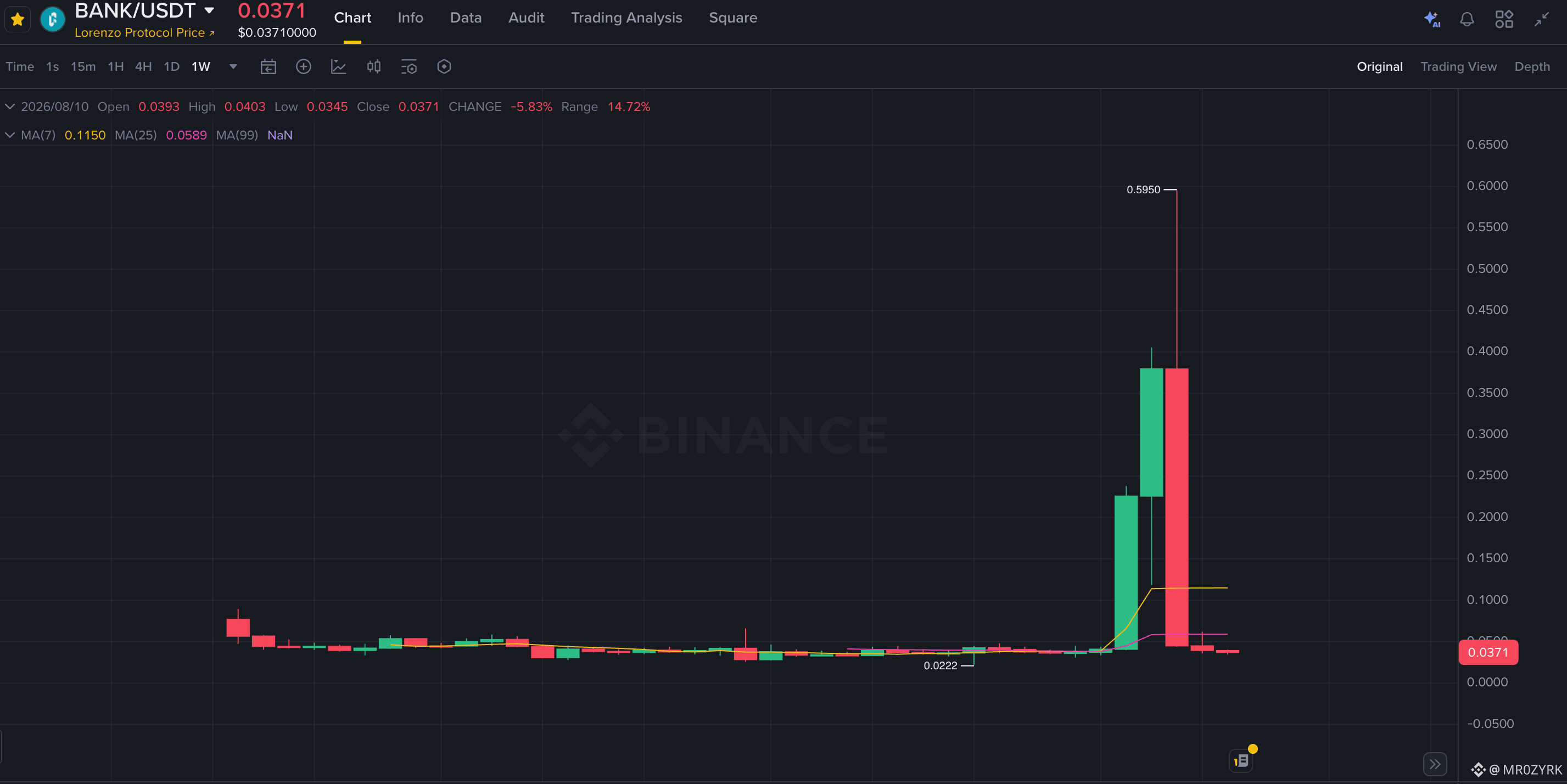Switch to the Data tab
Image resolution: width=1567 pixels, height=784 pixels.
tap(466, 18)
